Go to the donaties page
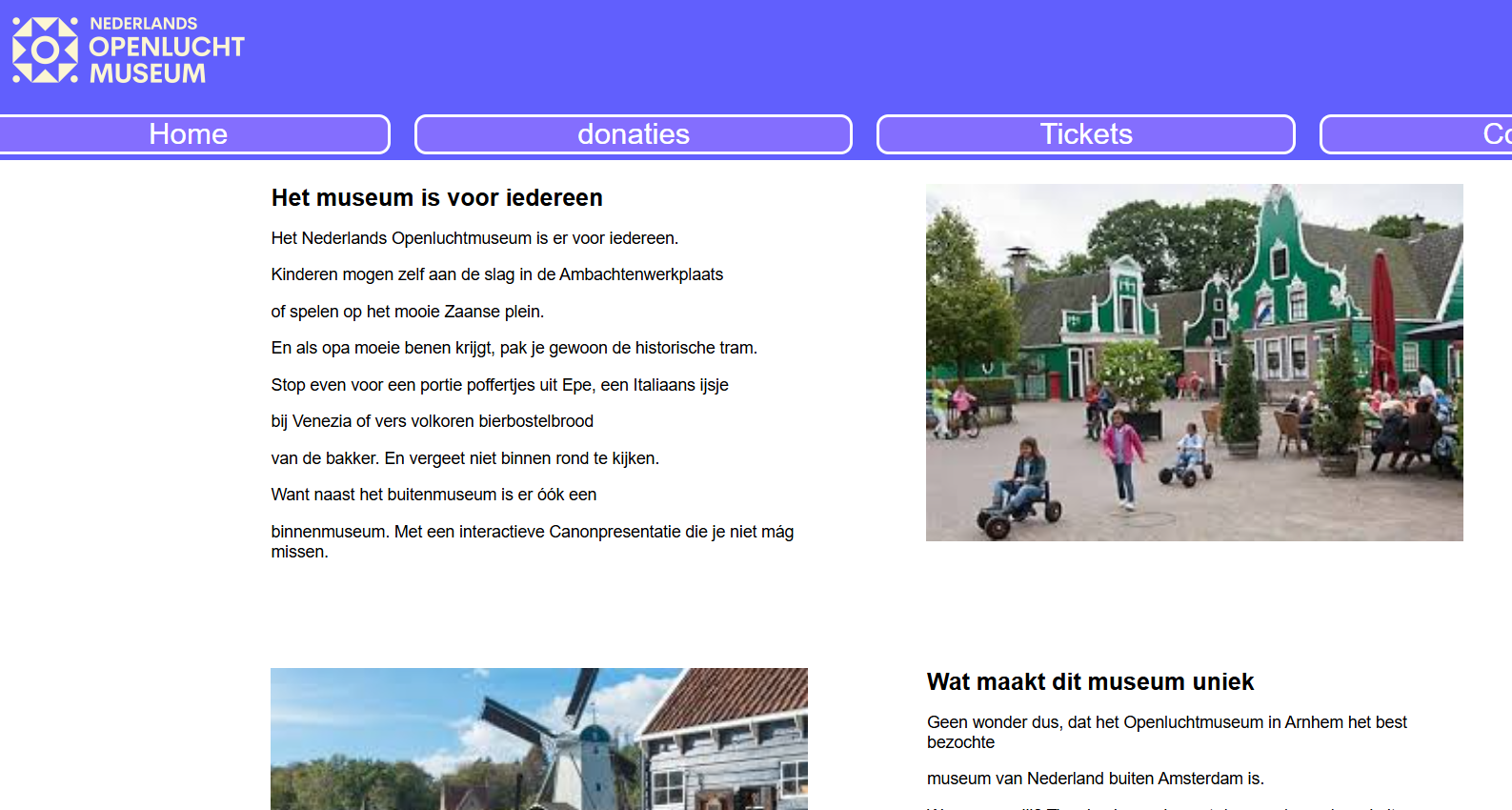The image size is (1512, 810). (633, 134)
